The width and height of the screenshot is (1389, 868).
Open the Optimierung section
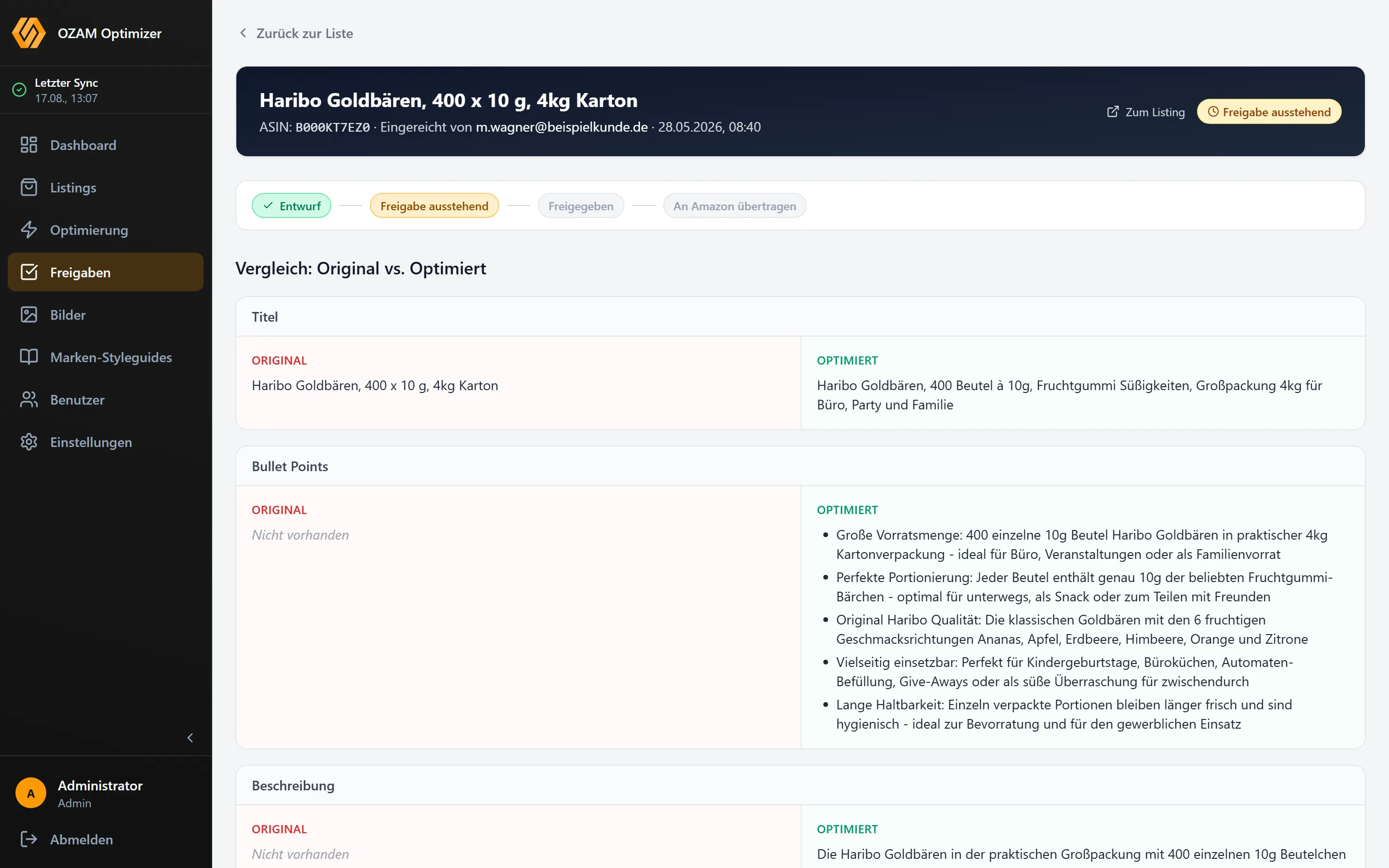click(x=106, y=230)
